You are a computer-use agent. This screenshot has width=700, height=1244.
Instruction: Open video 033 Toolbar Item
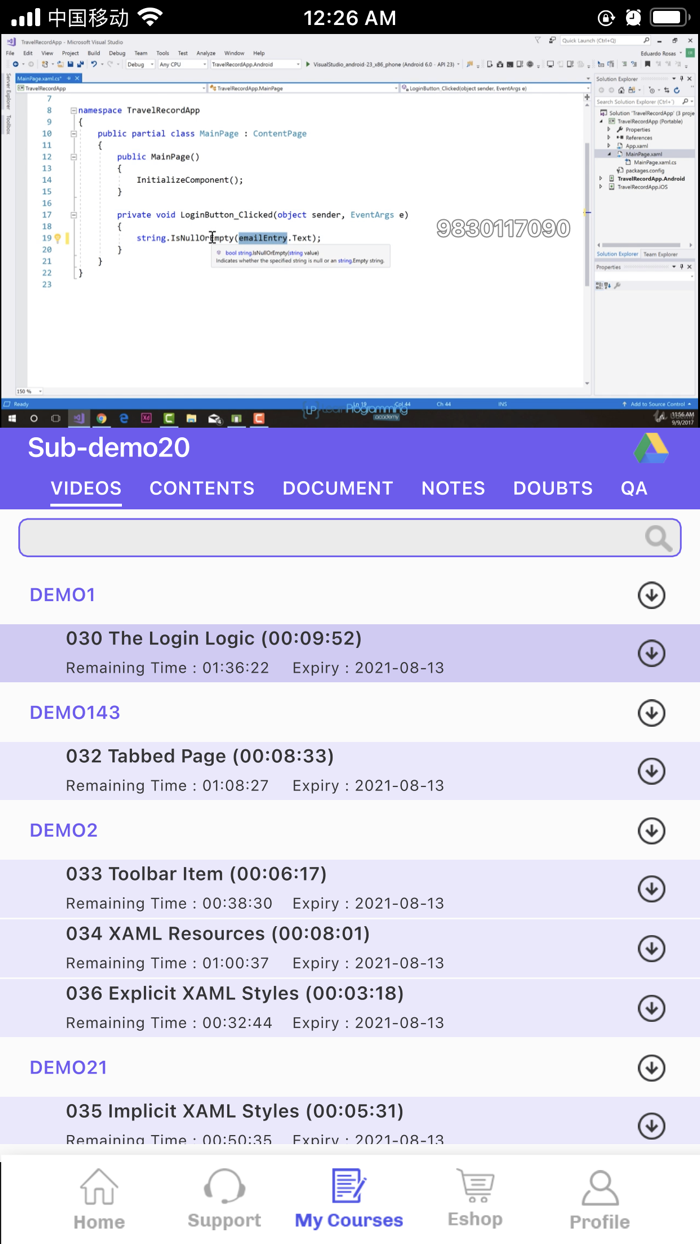350,889
